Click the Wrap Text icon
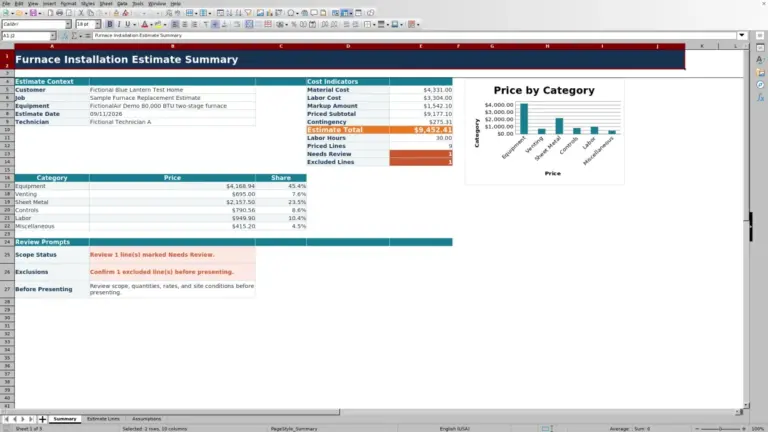This screenshot has width=768, height=432. coord(237,24)
